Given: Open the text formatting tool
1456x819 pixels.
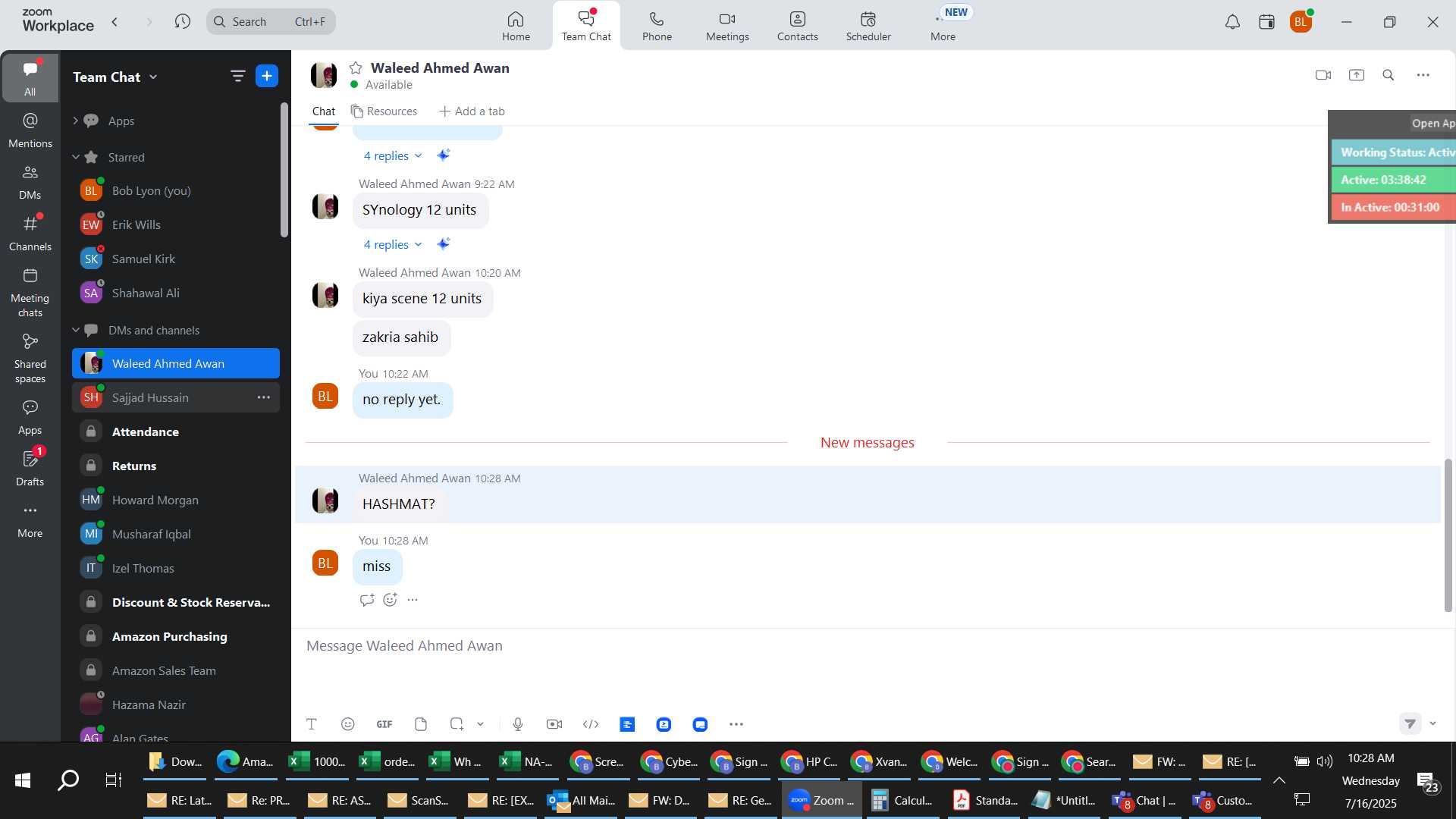Looking at the screenshot, I should 312,724.
